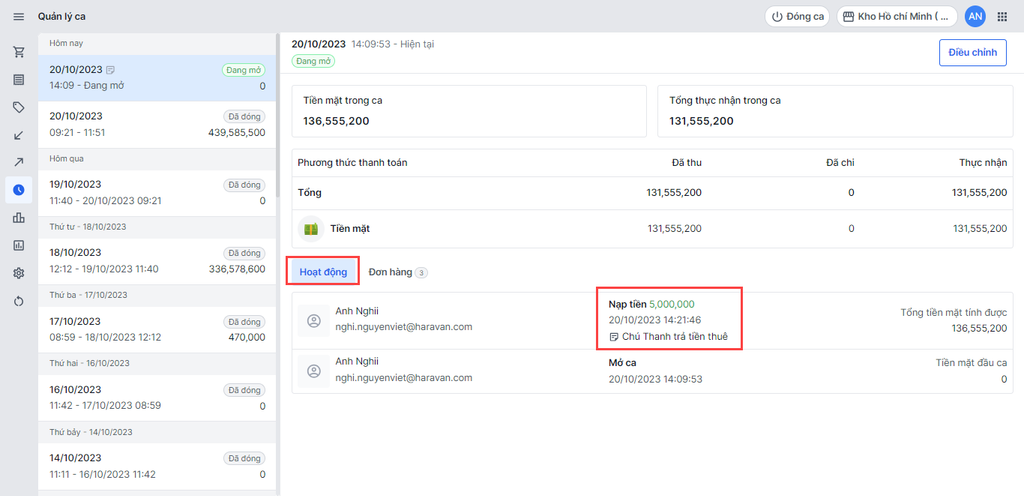Click the order list sidebar icon
This screenshot has width=1024, height=496.
pos(18,80)
